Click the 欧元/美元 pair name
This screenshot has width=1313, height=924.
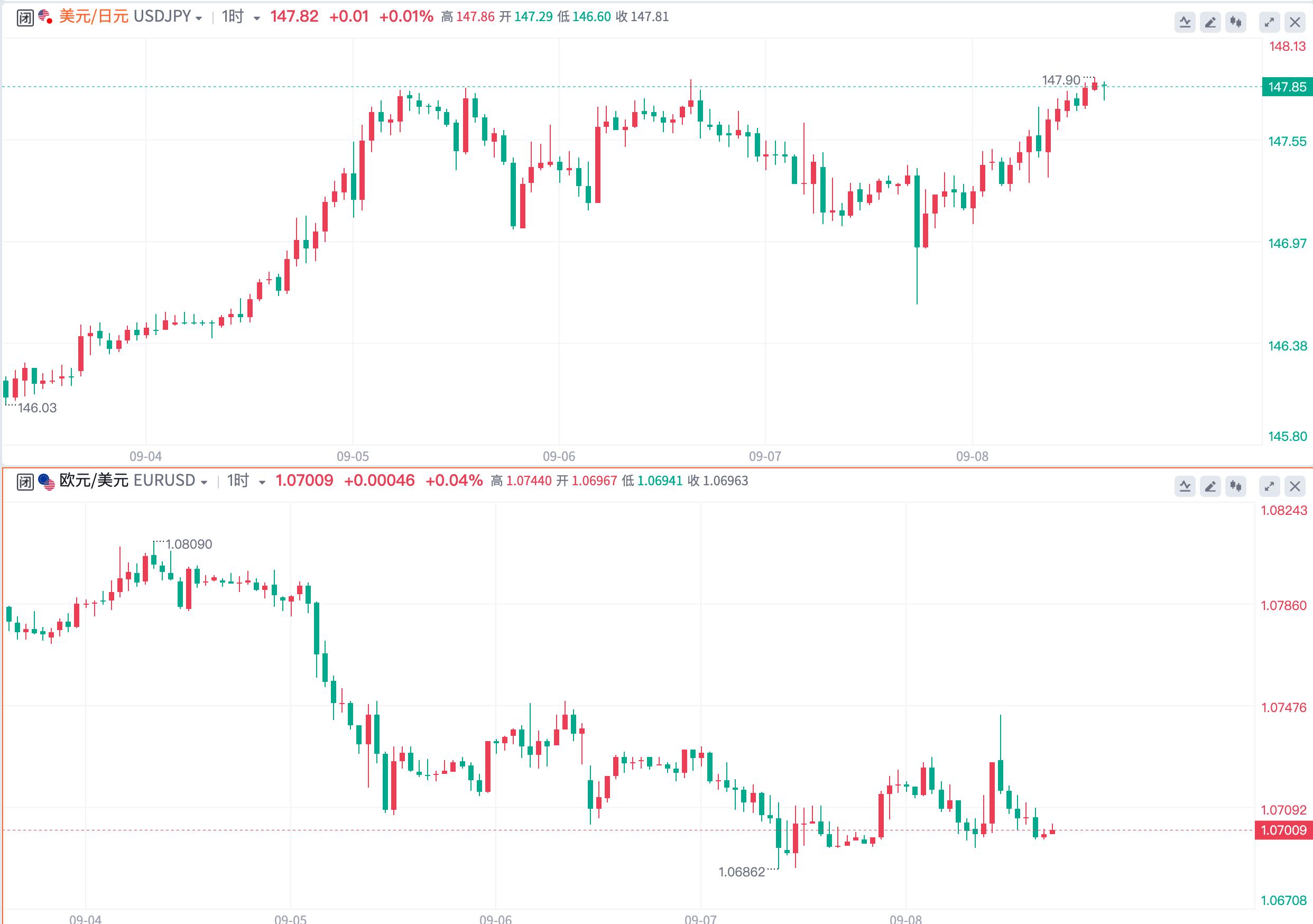(x=94, y=481)
